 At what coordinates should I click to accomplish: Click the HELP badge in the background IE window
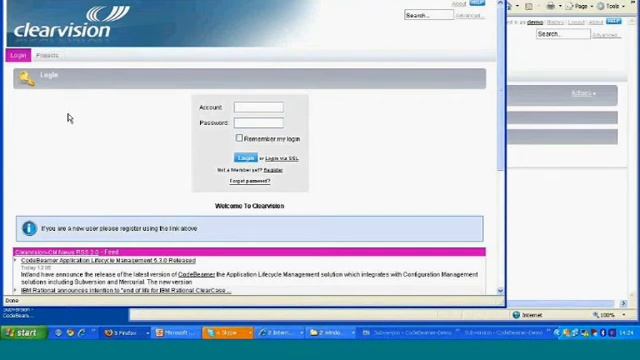[x=613, y=21]
